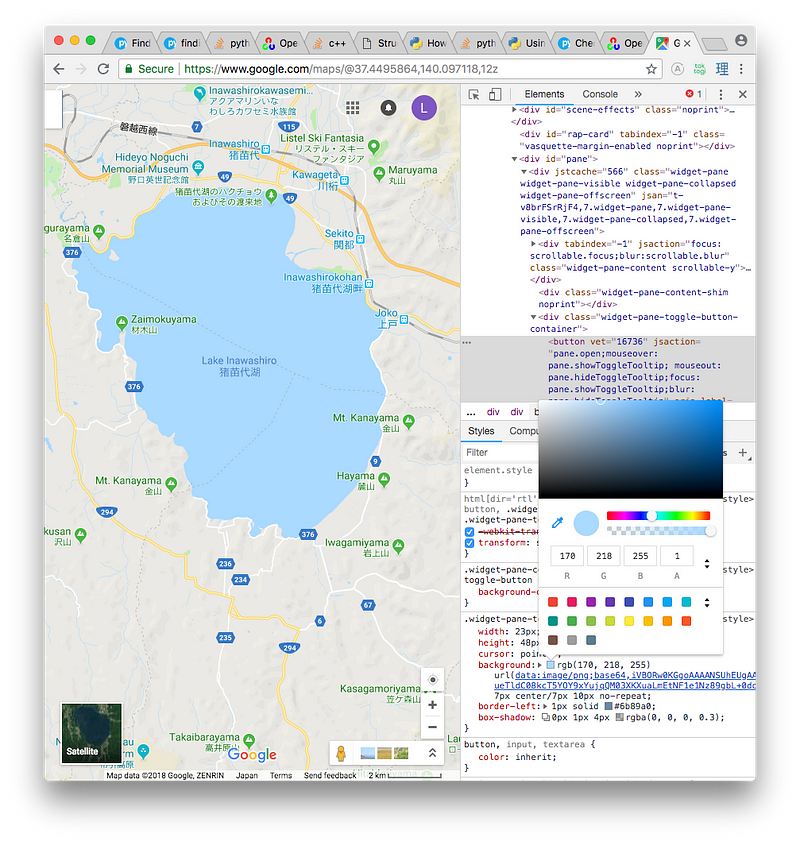The width and height of the screenshot is (800, 844).
Task: Toggle the DevTools device toolbar
Action: pyautogui.click(x=495, y=95)
